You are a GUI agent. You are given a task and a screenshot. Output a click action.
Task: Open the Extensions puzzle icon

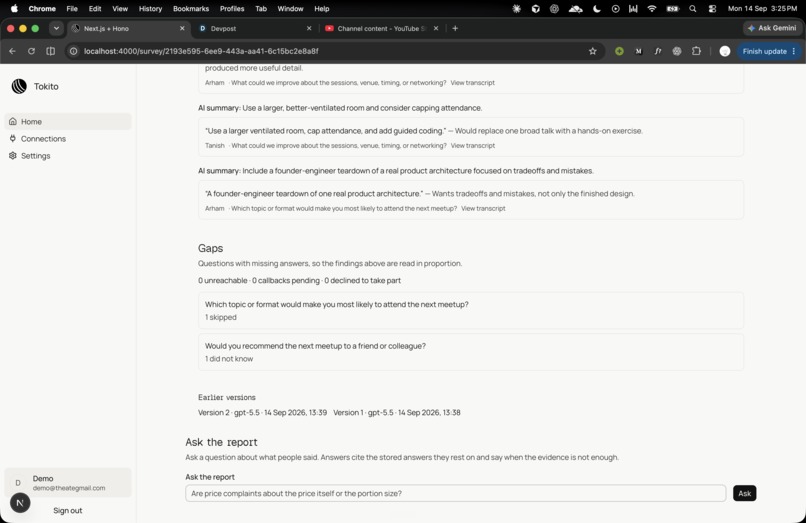tap(697, 51)
